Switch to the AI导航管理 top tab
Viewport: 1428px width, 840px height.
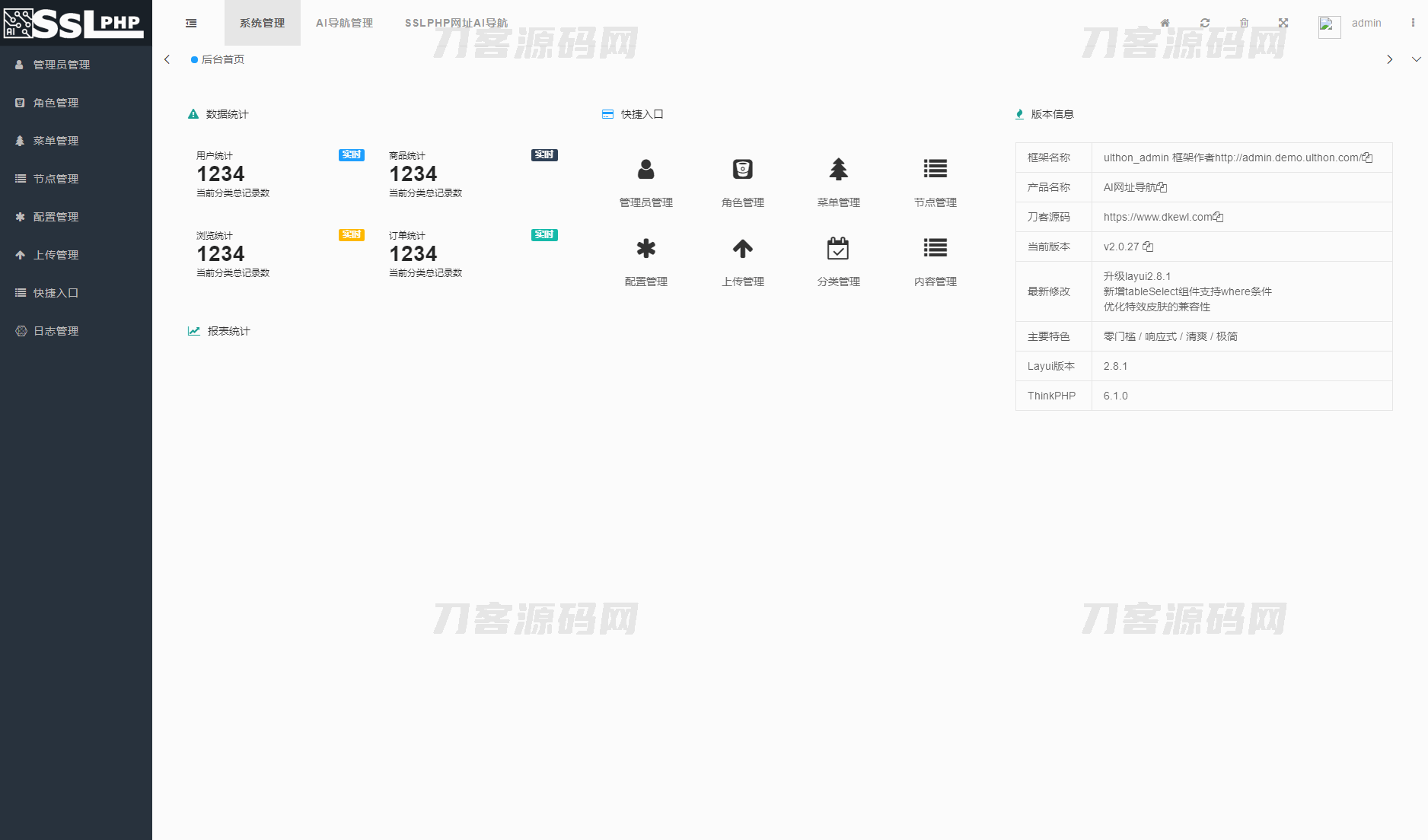coord(344,23)
